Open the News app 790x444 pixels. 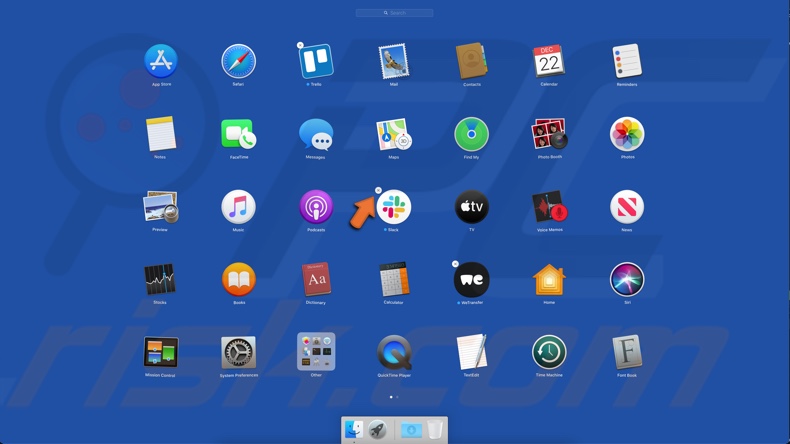627,207
